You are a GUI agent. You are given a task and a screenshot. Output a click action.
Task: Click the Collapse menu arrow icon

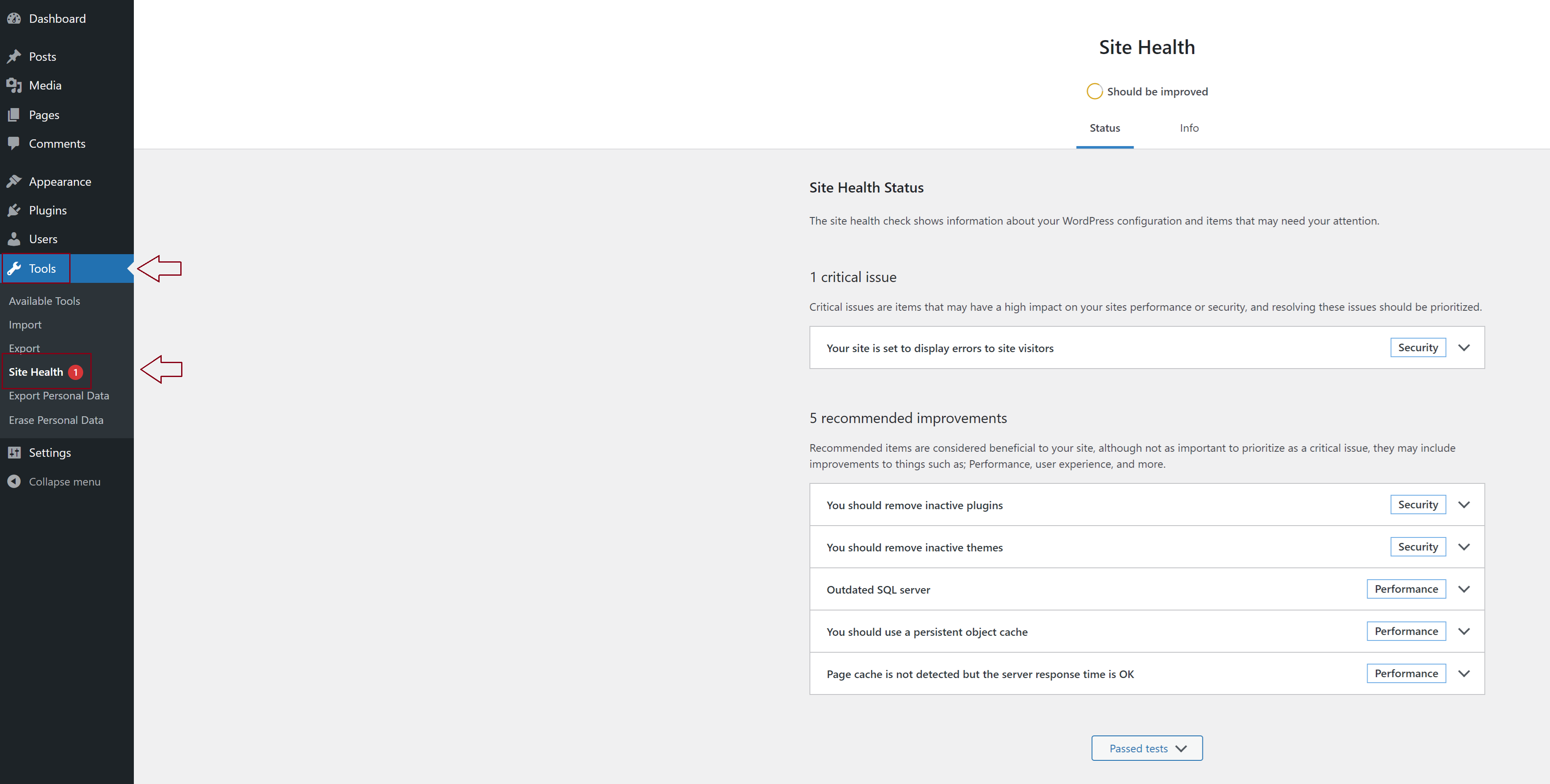coord(14,481)
